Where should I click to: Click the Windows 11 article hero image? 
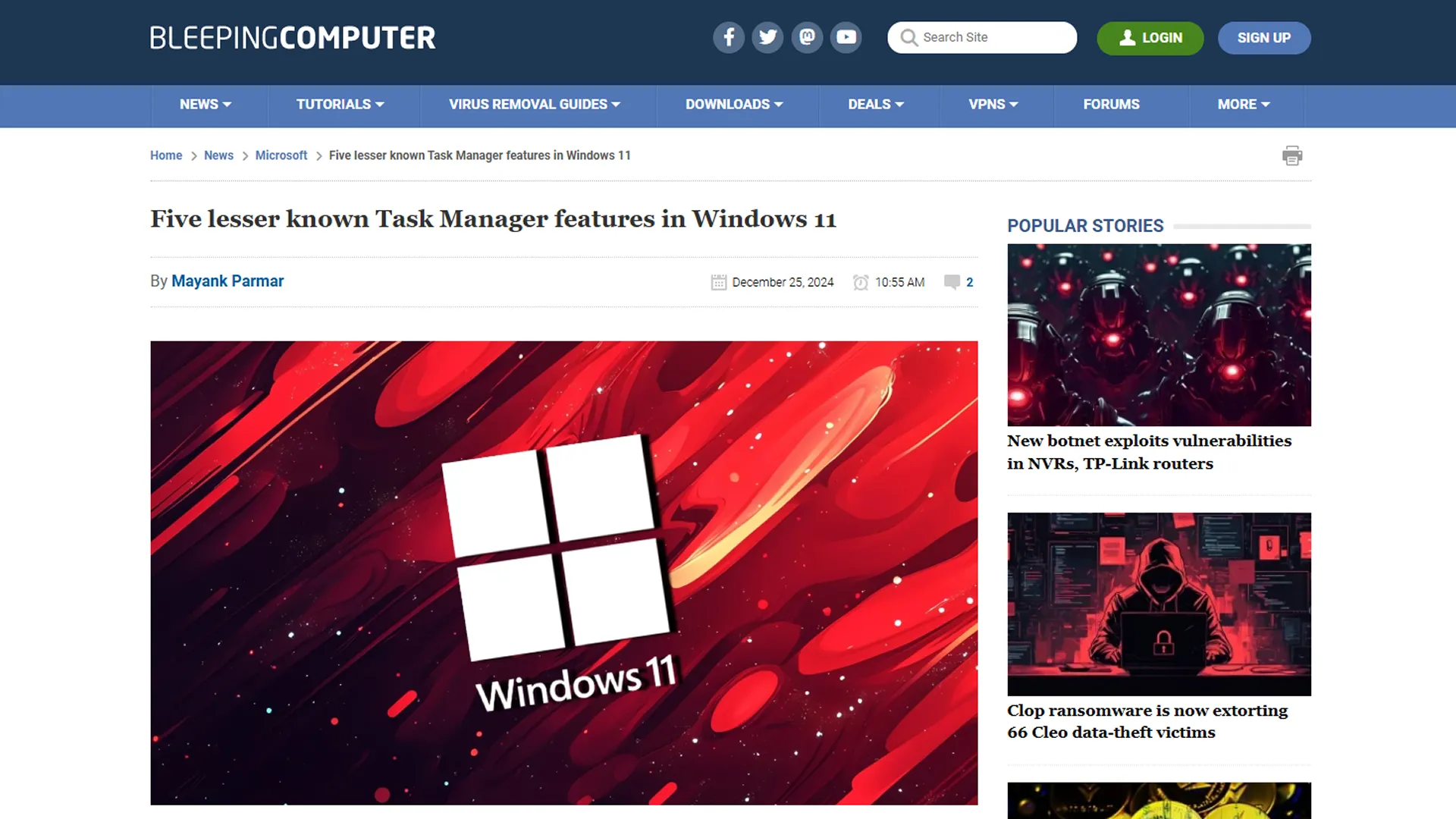point(564,573)
